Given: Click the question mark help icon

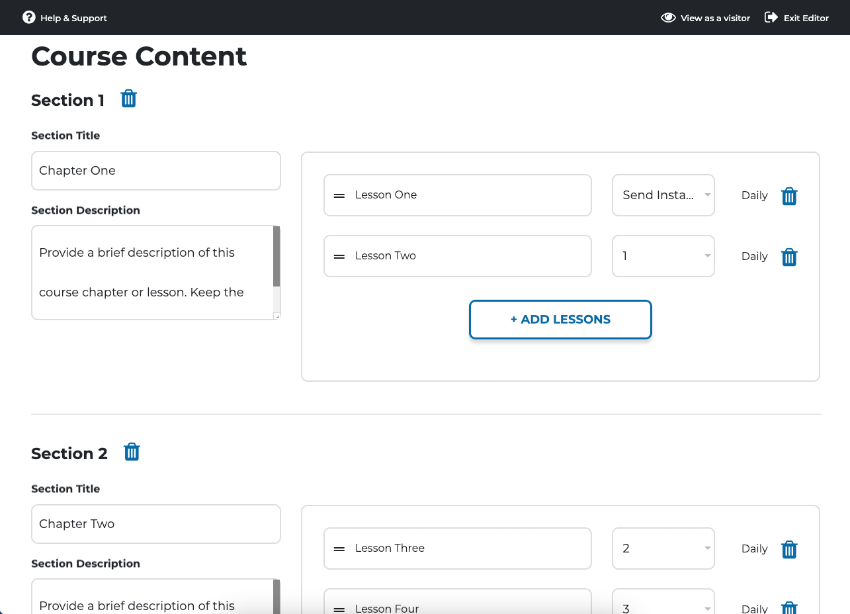Looking at the screenshot, I should tap(29, 17).
